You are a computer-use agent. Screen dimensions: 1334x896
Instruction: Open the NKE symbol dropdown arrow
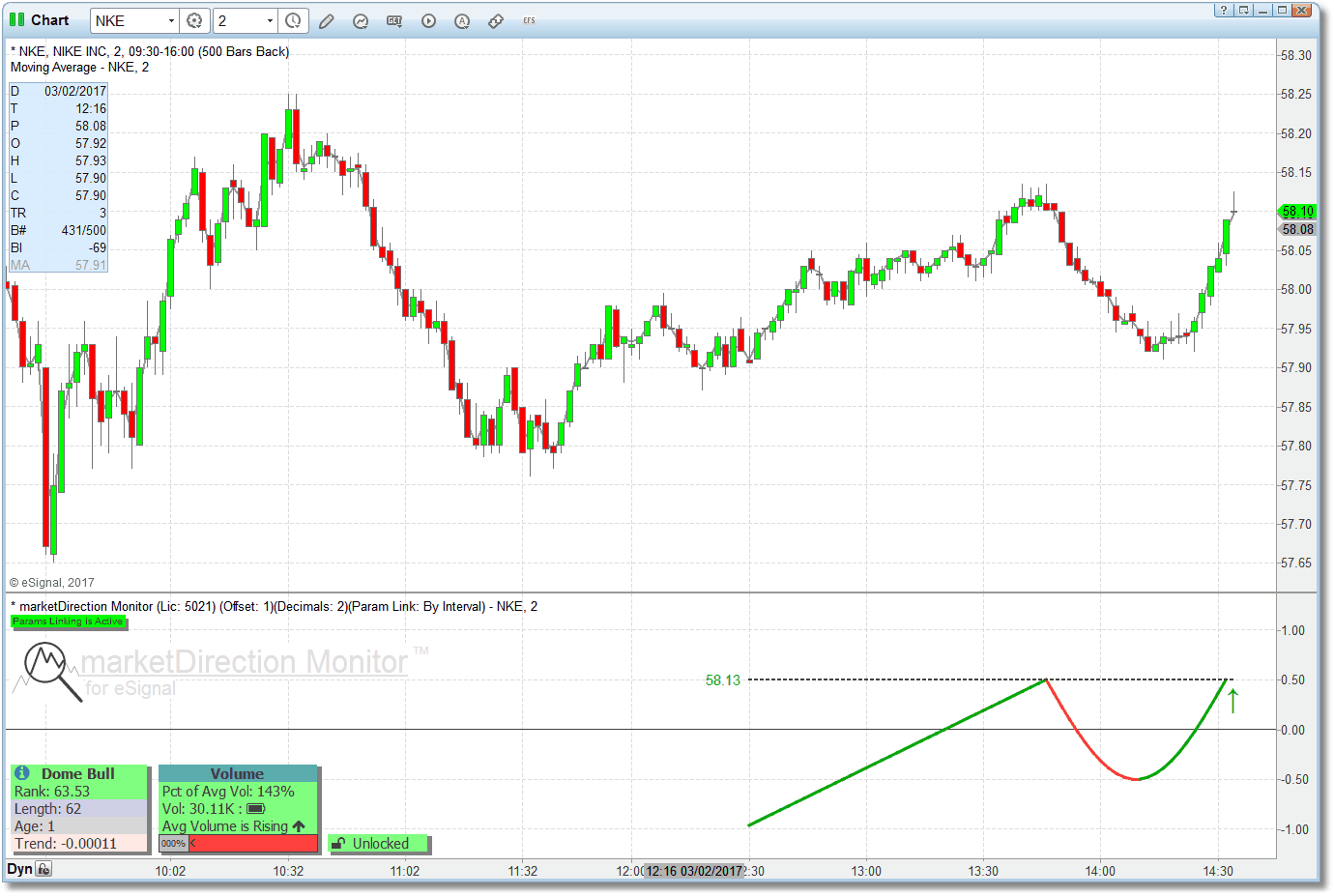tap(172, 21)
